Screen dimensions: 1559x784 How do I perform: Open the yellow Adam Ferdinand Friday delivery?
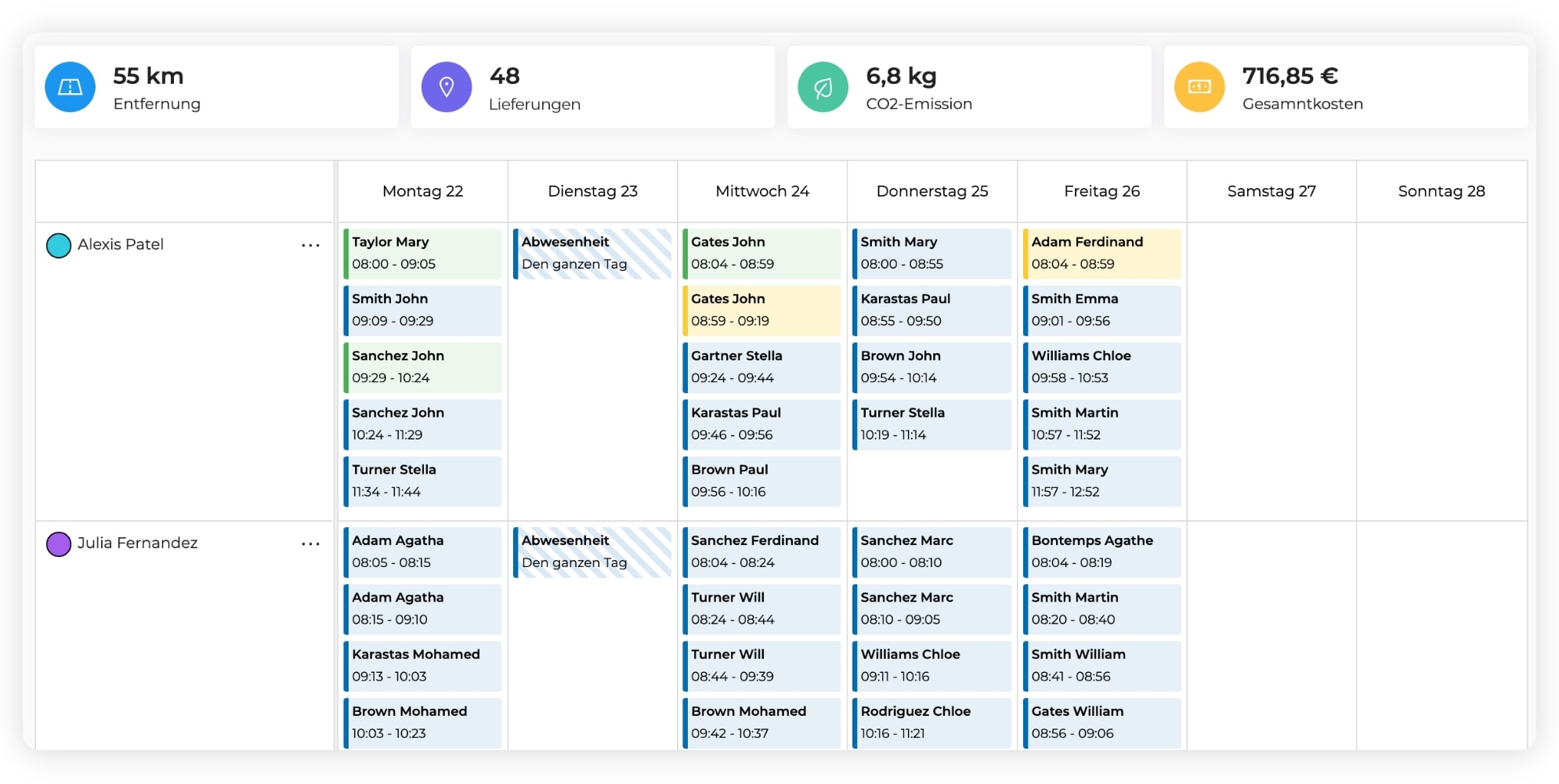tap(1101, 253)
